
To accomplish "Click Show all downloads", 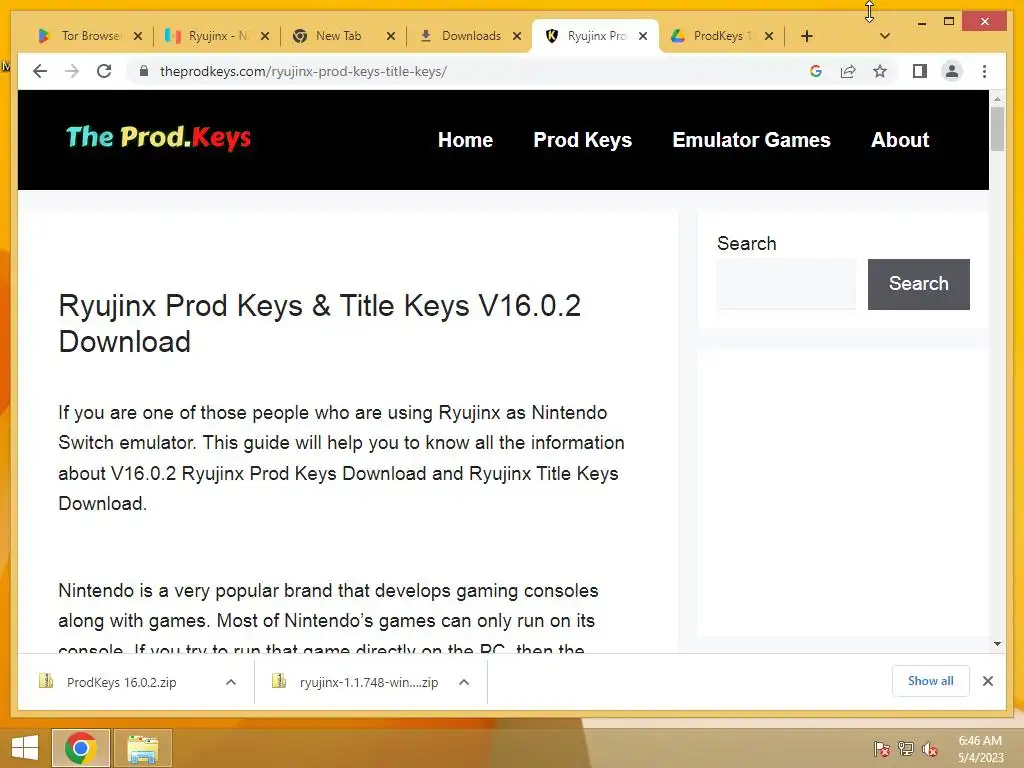I will pyautogui.click(x=931, y=681).
